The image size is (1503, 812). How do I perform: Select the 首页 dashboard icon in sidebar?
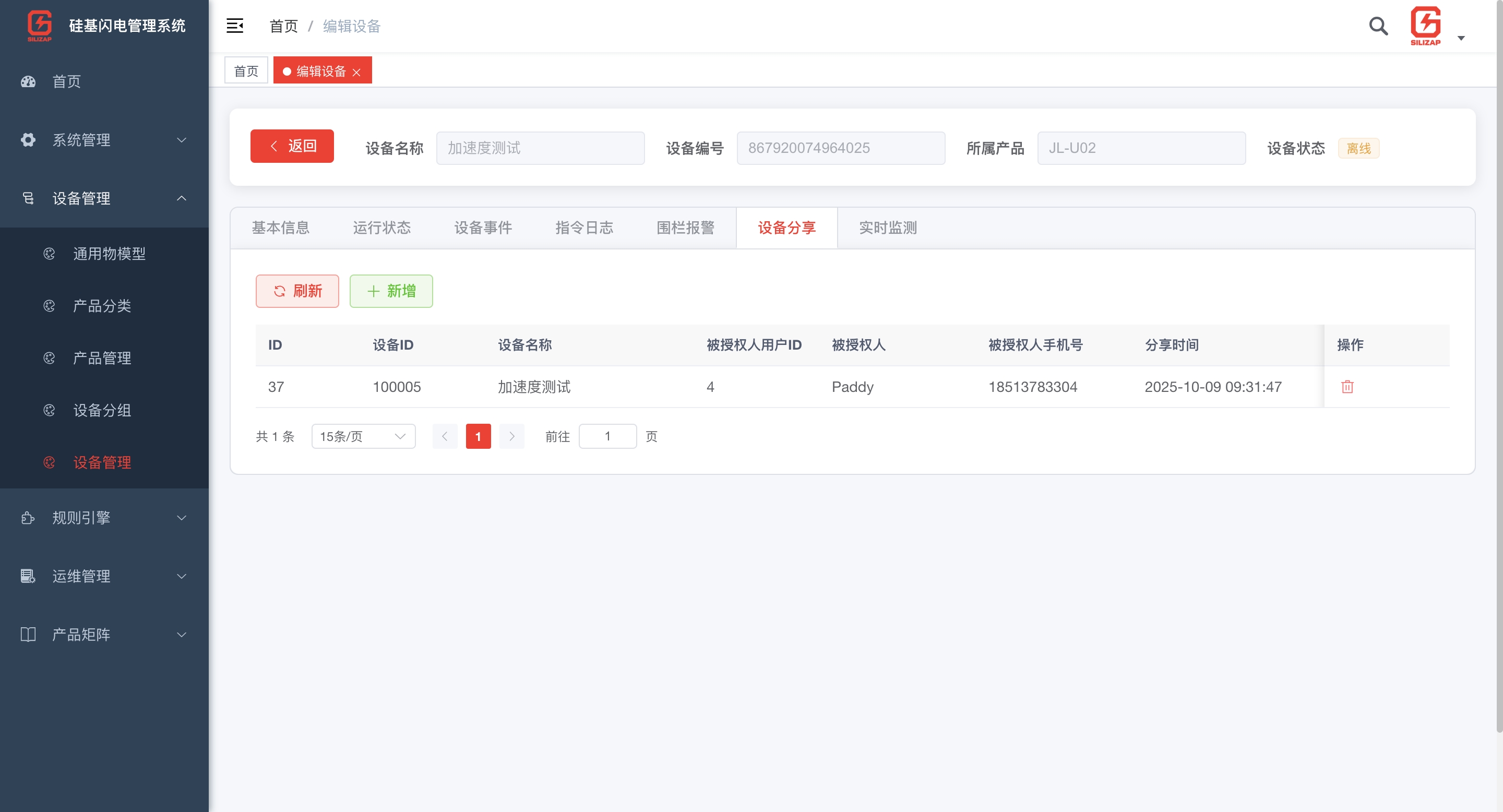coord(28,81)
